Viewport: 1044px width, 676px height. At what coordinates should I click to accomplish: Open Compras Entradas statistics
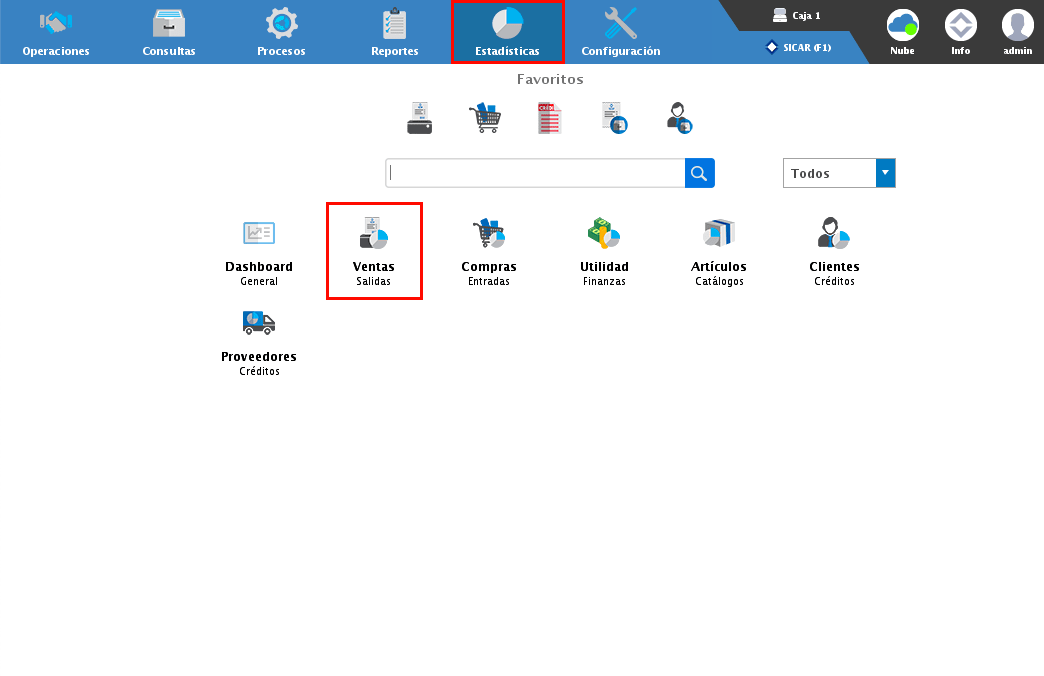click(488, 251)
